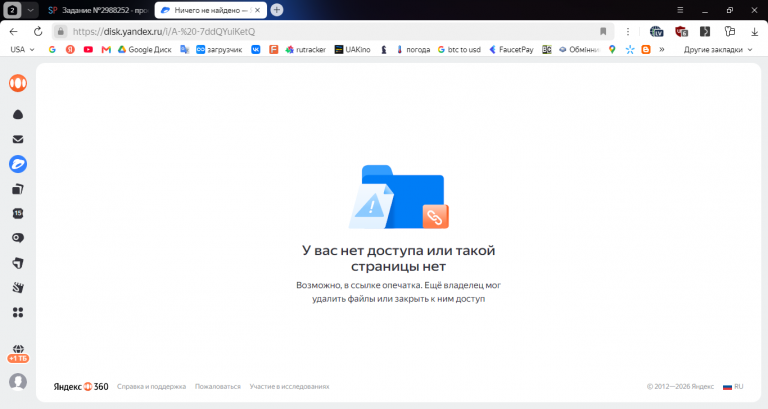The image size is (768, 409).
Task: Open the orange F bookmark icon
Action: (x=273, y=49)
